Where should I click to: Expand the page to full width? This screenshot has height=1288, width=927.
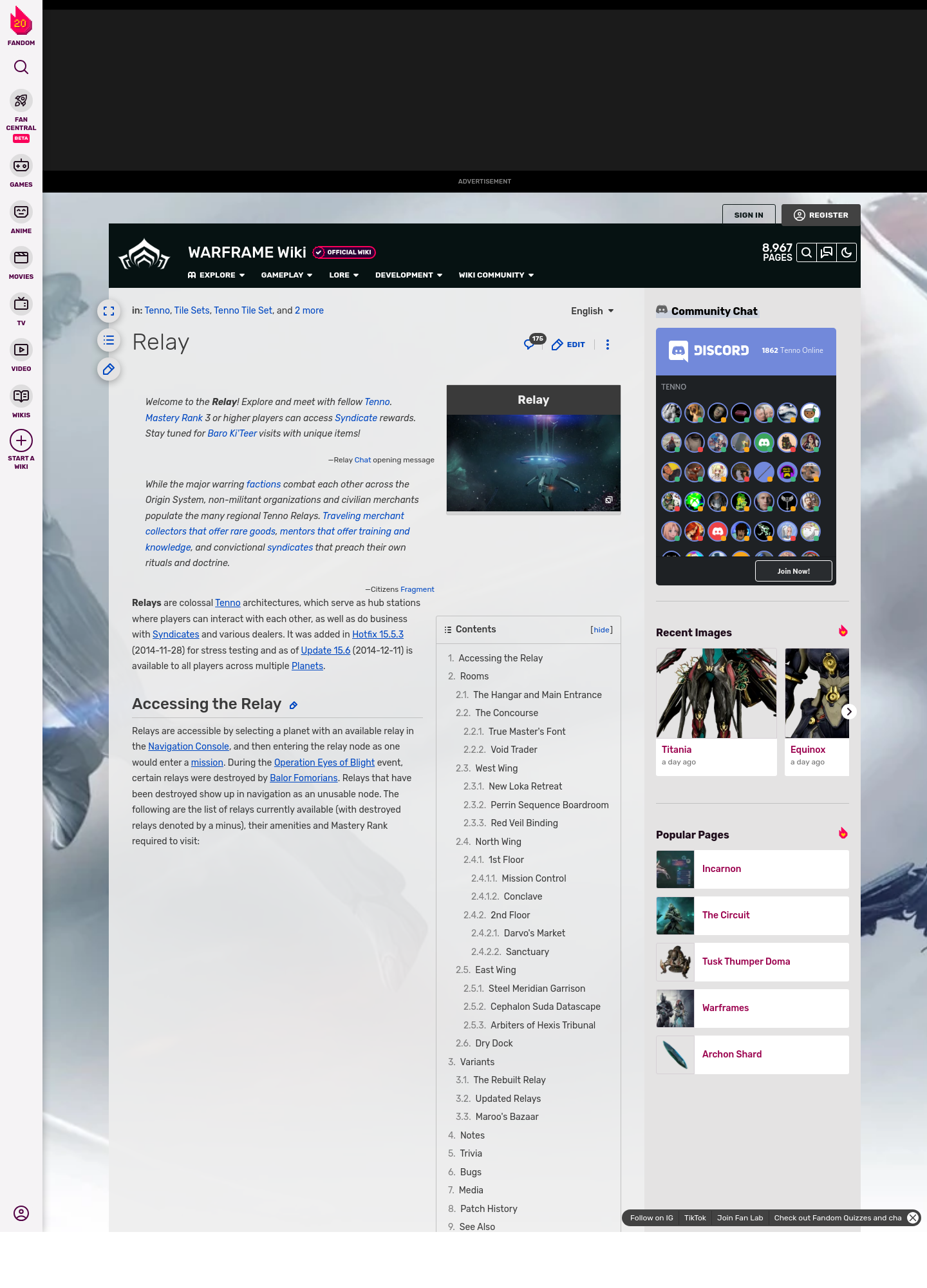(x=109, y=311)
